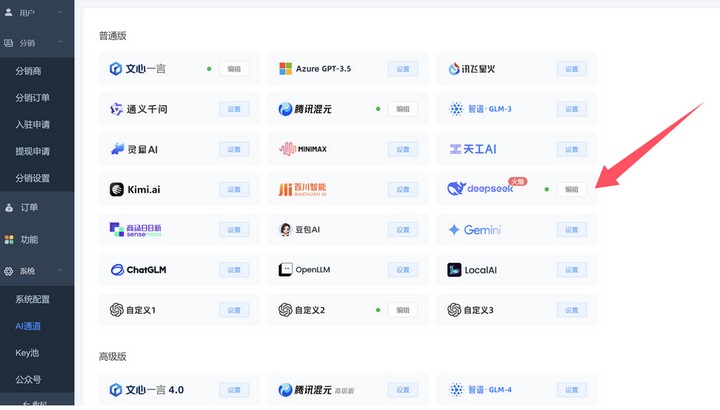Viewport: 720px width, 410px height.
Task: Click 设置 button for 讯飞星火
Action: 572,69
